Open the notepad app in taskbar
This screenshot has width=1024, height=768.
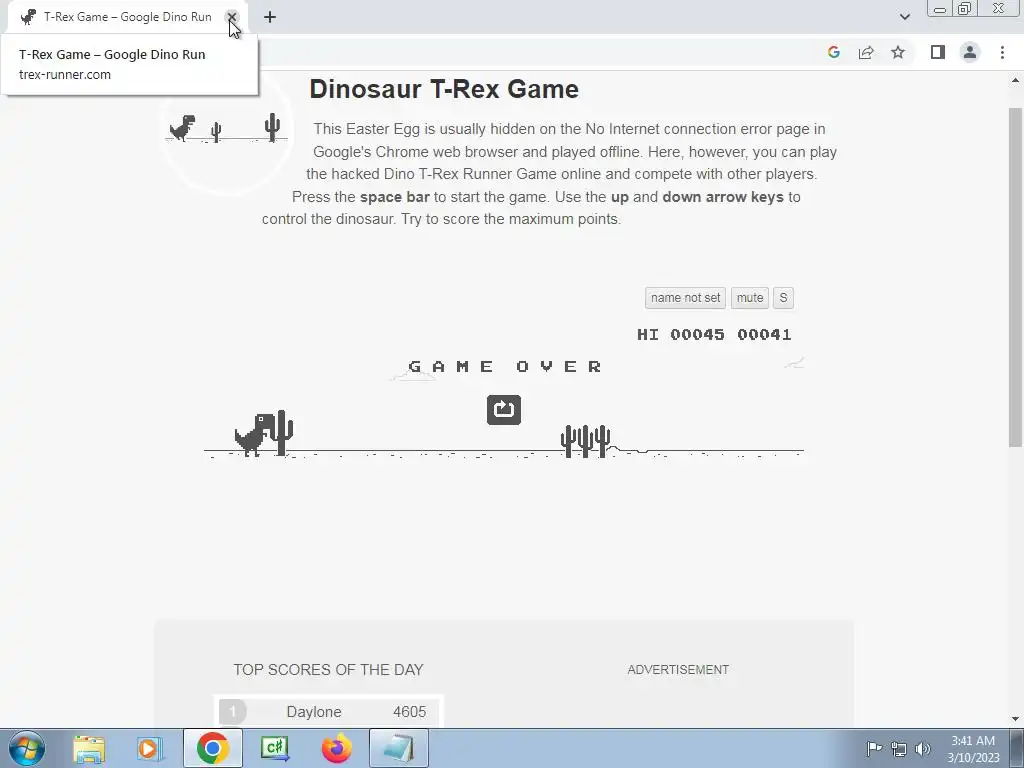398,748
